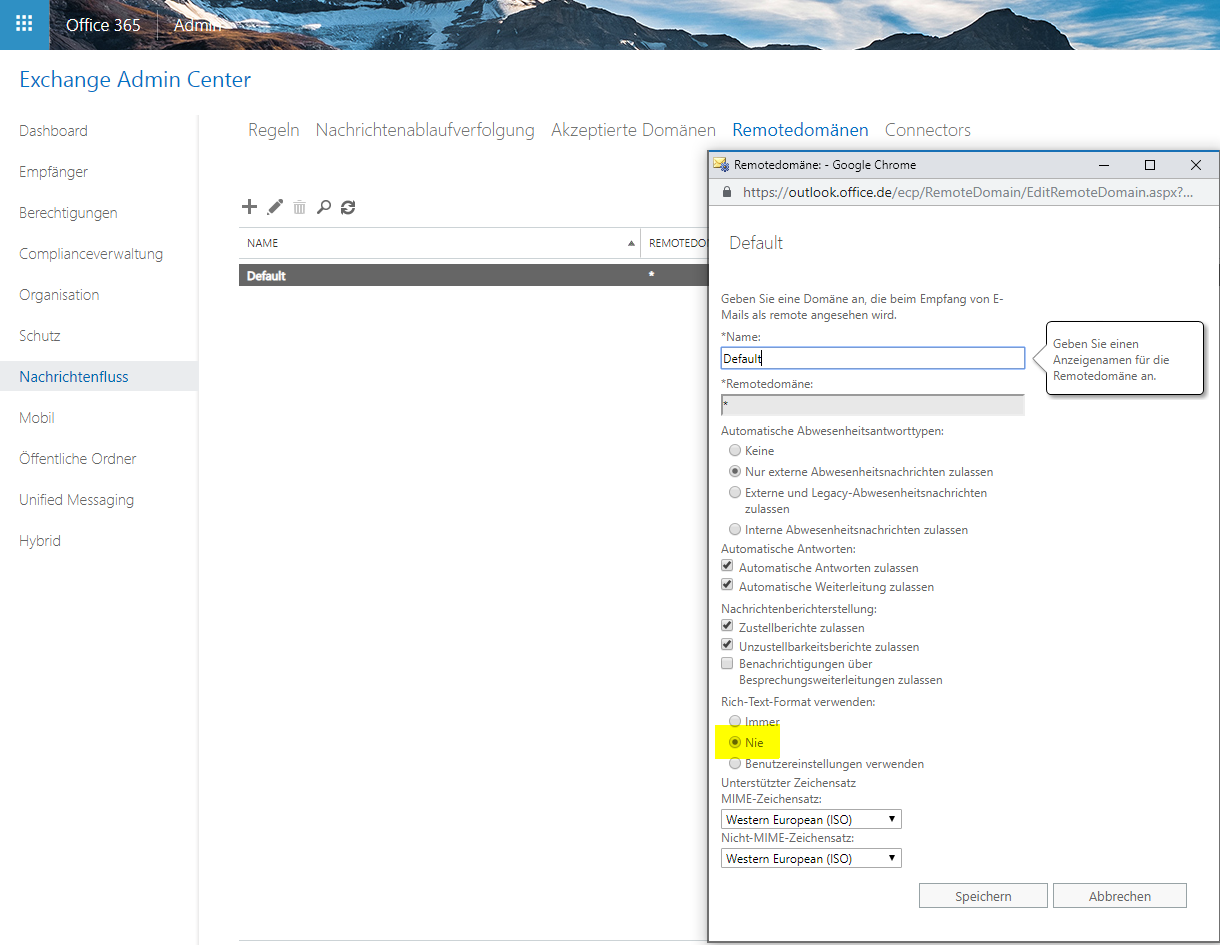Click the Admin header link

coord(197,25)
